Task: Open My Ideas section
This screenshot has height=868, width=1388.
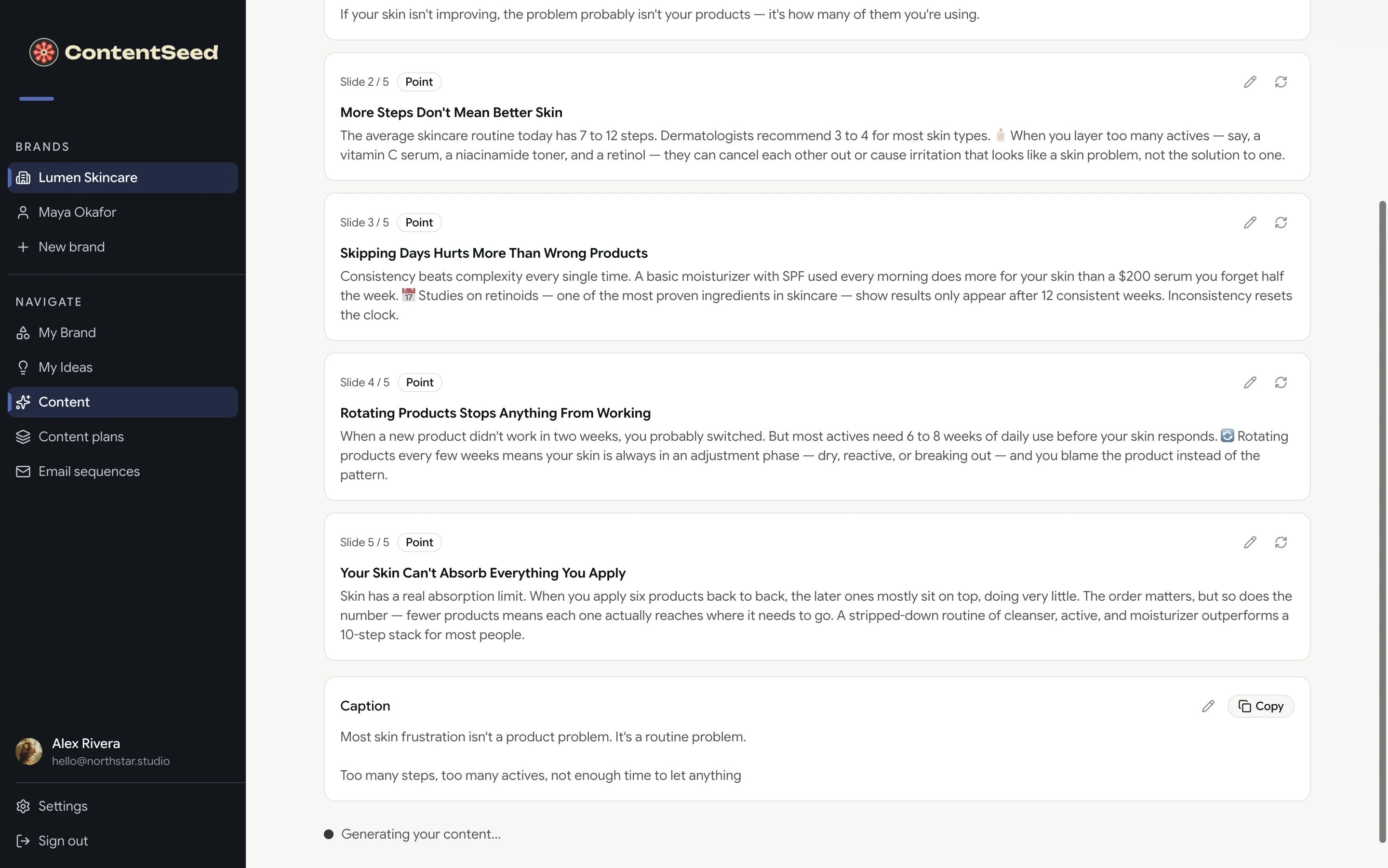Action: (x=123, y=368)
